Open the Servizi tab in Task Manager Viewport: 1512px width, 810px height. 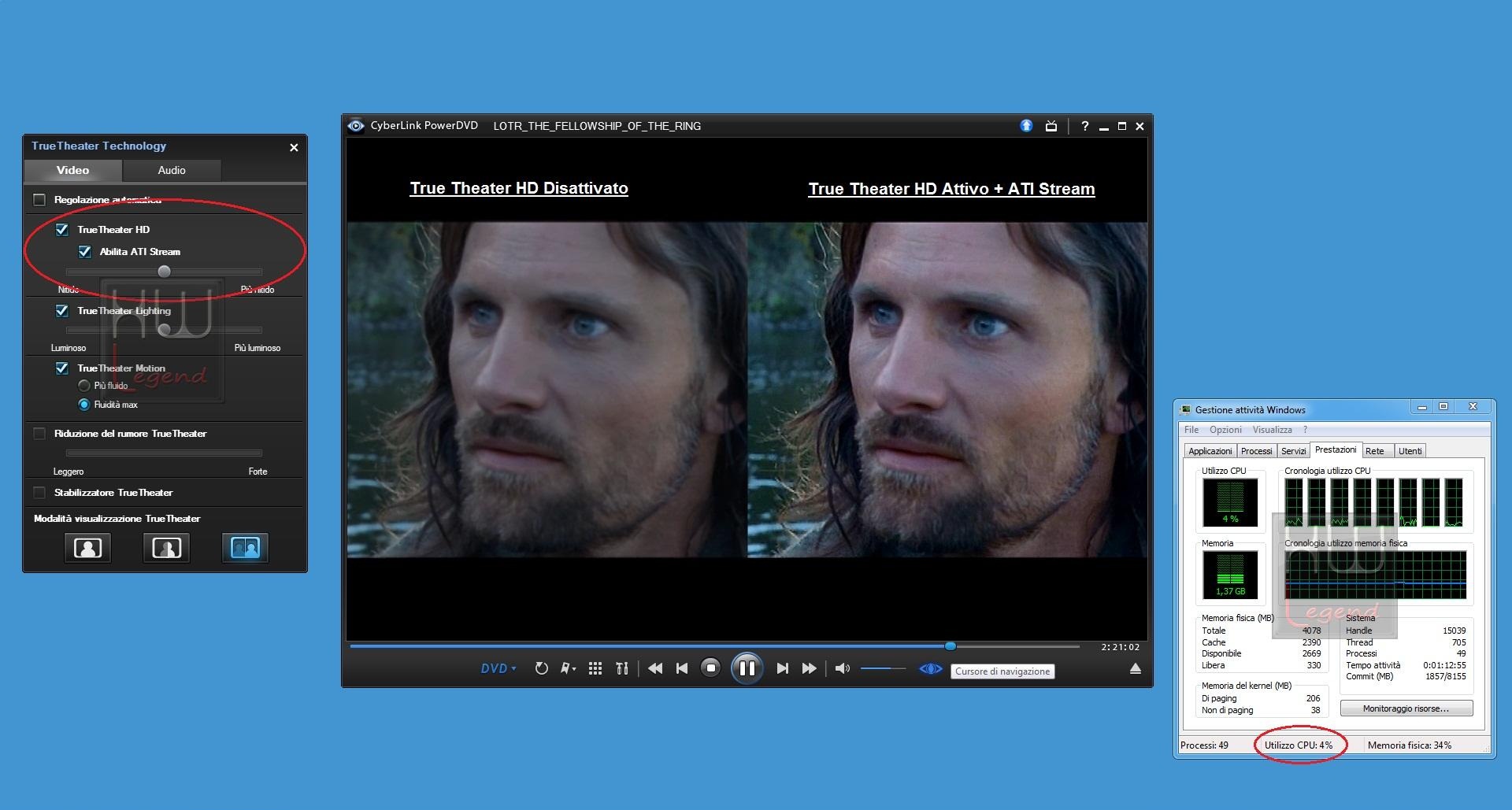click(x=1293, y=451)
